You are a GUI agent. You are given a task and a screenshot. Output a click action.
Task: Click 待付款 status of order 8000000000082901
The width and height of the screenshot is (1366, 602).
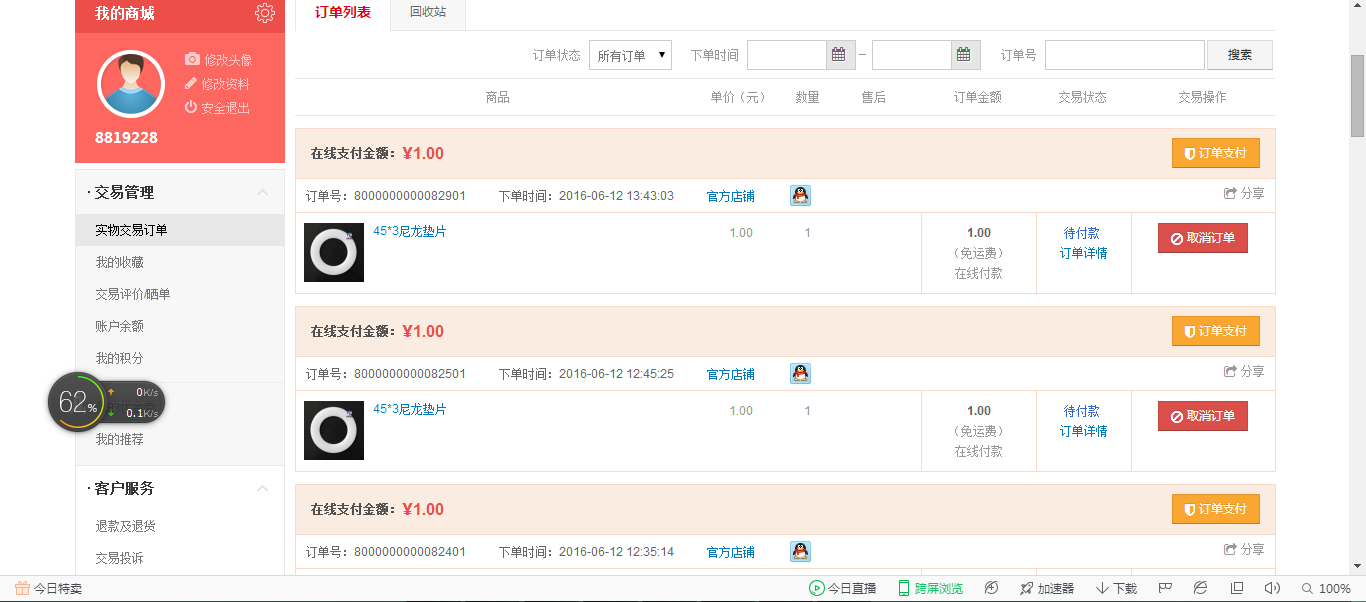[1082, 233]
